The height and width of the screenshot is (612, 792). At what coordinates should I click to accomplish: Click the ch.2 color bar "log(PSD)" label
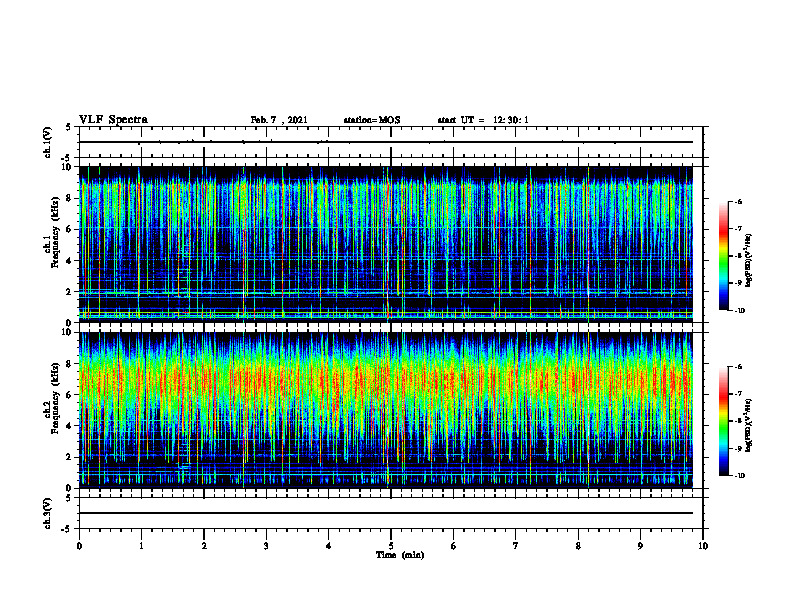click(x=748, y=426)
